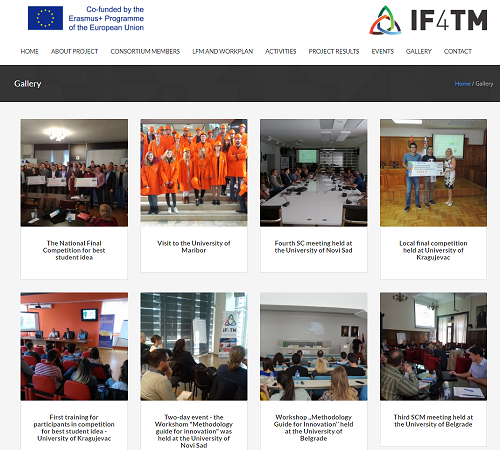The height and width of the screenshot is (450, 500).
Task: Open the Events page
Action: [383, 51]
